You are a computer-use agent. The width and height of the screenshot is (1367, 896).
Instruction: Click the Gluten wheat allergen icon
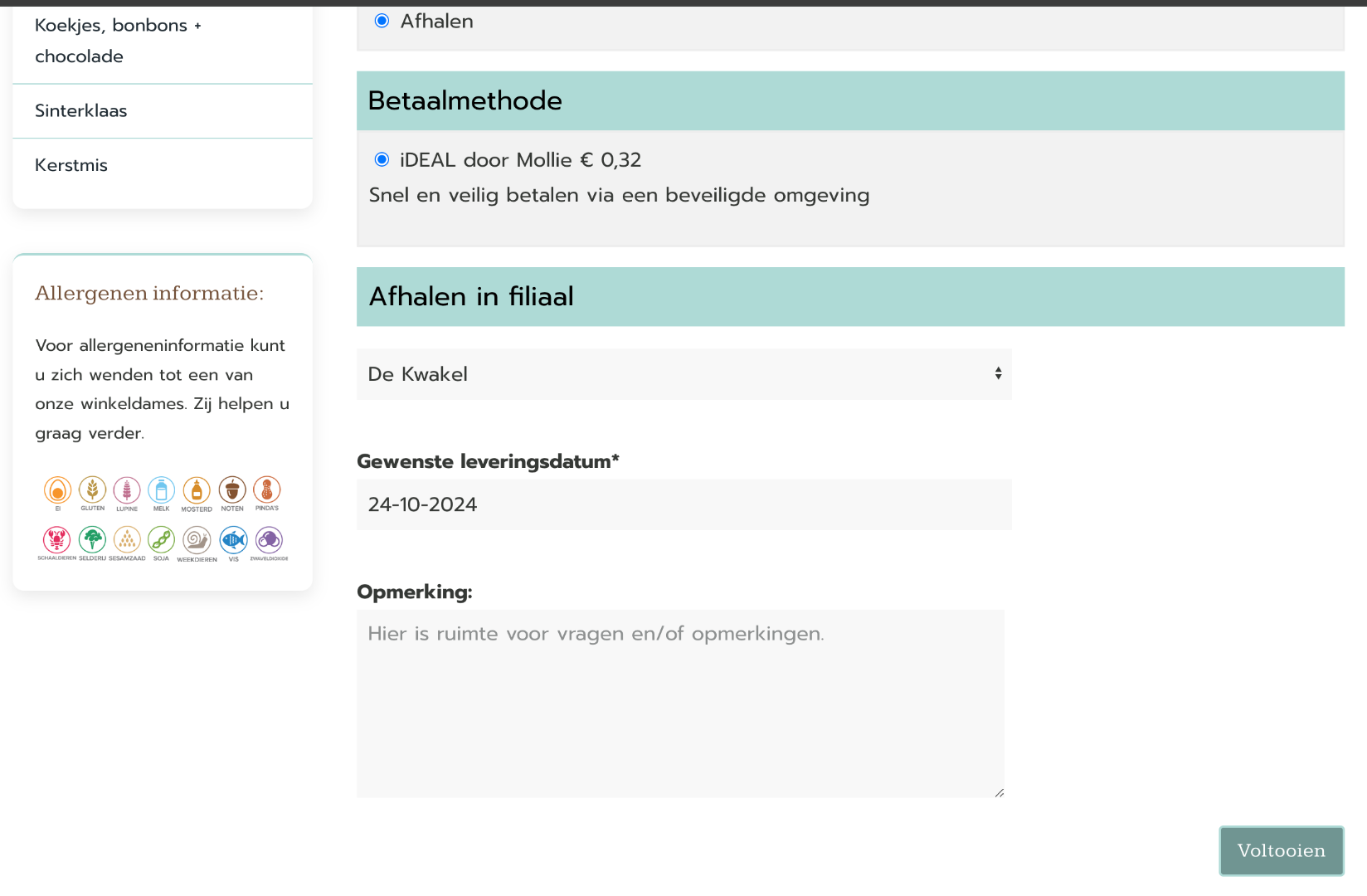tap(92, 489)
